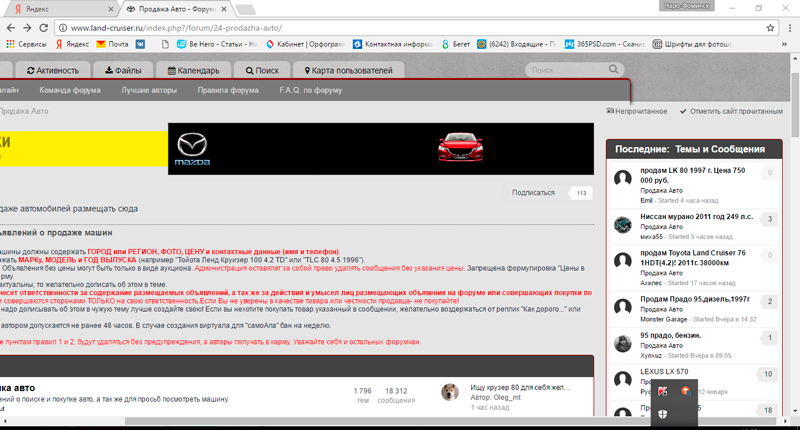Screen dimensions: 800x430
Task: Open Правила форума submenu link
Action: point(228,90)
